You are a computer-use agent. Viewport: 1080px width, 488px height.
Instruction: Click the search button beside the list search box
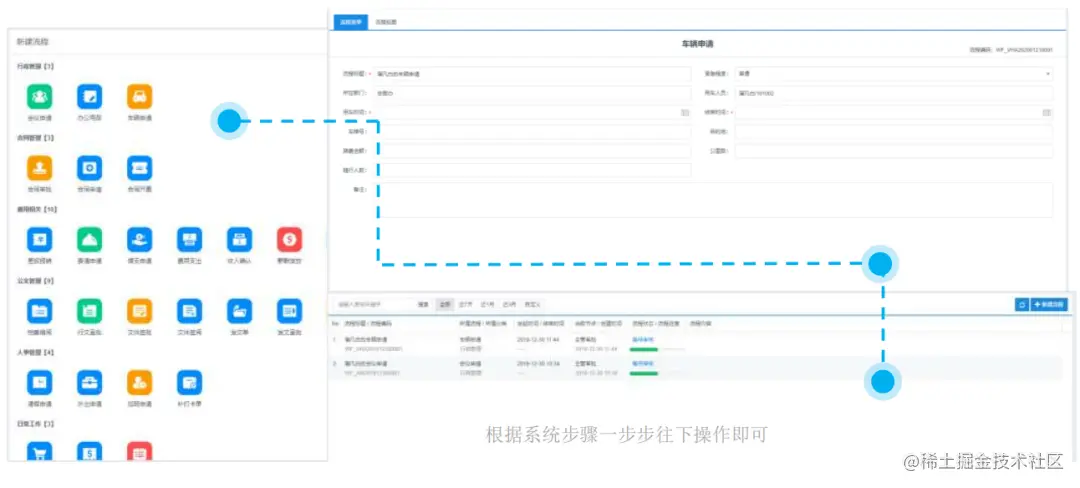(x=423, y=304)
